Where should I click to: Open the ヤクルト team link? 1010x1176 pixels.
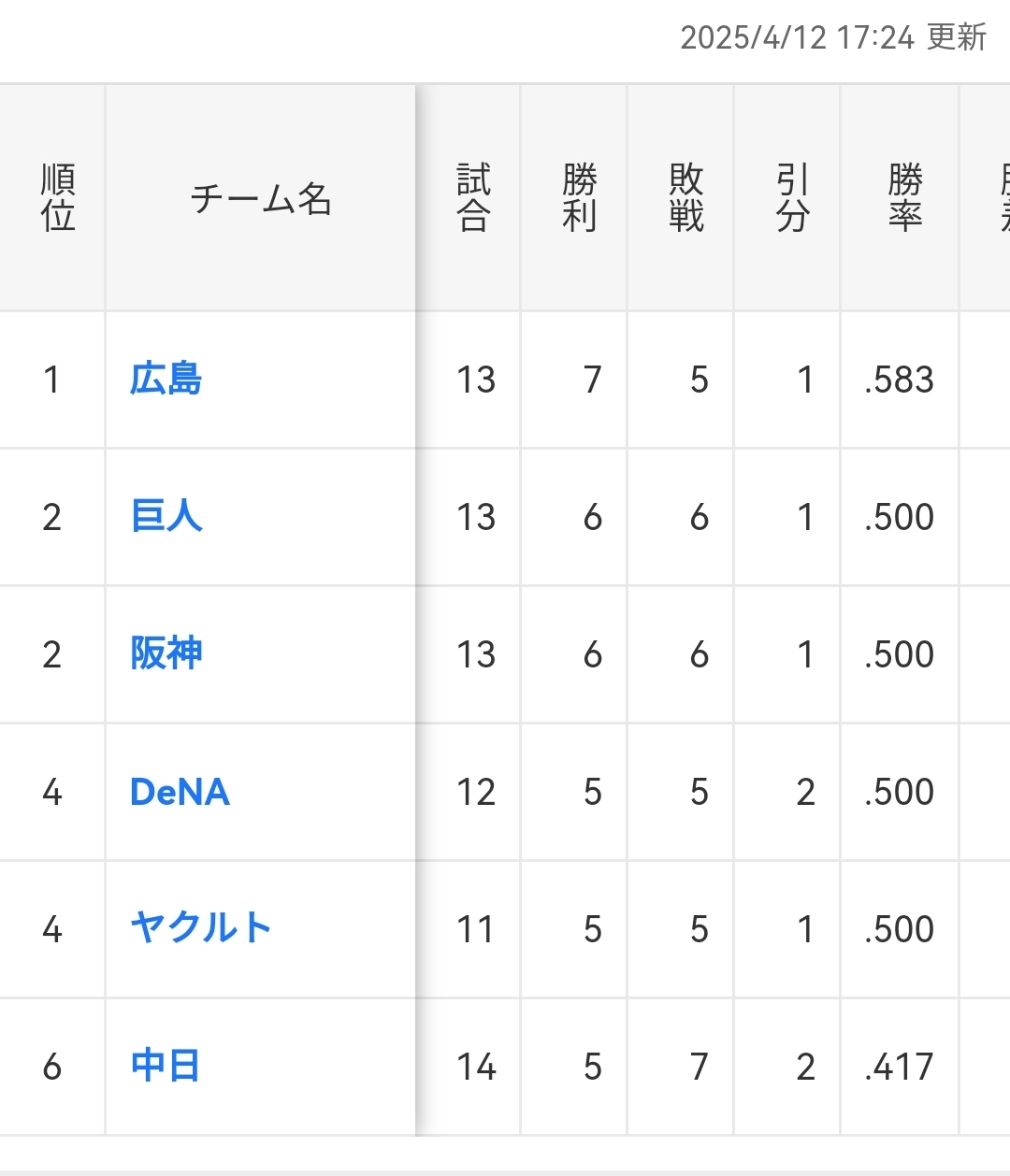[x=200, y=929]
